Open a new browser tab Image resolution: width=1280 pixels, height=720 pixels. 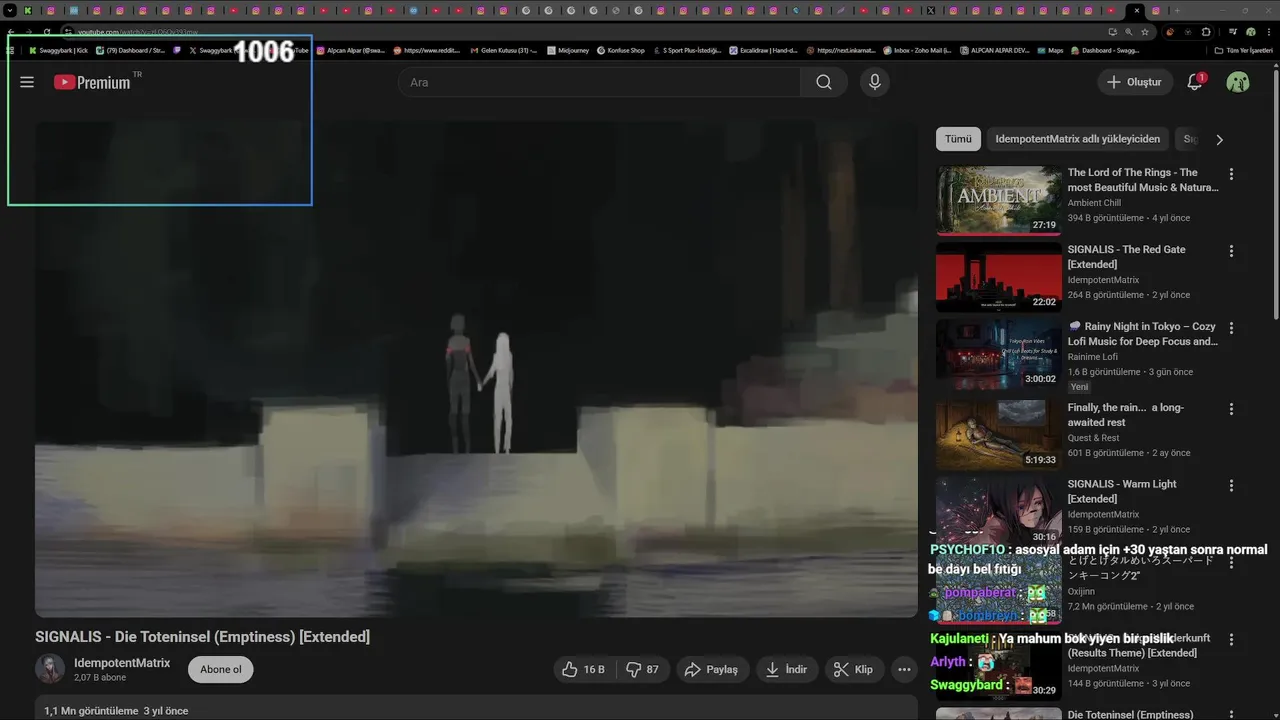[1177, 10]
